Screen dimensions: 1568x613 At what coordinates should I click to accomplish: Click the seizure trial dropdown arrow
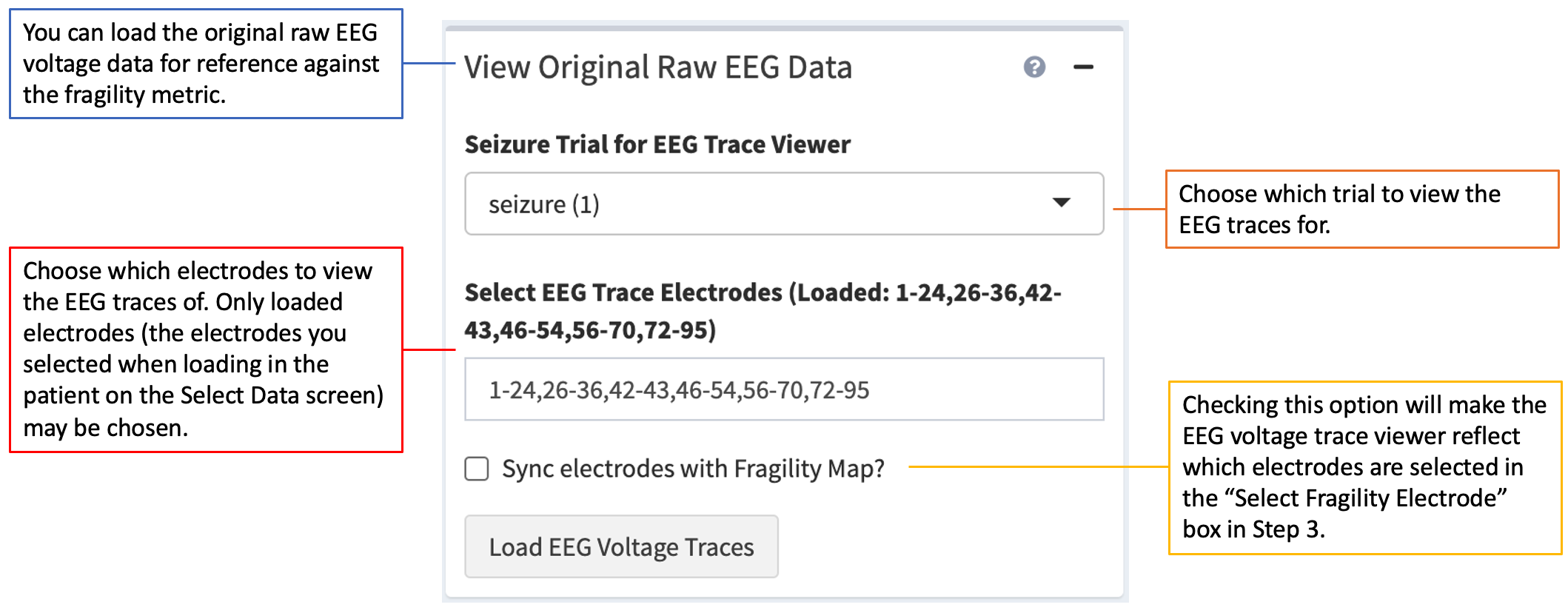coord(1061,203)
